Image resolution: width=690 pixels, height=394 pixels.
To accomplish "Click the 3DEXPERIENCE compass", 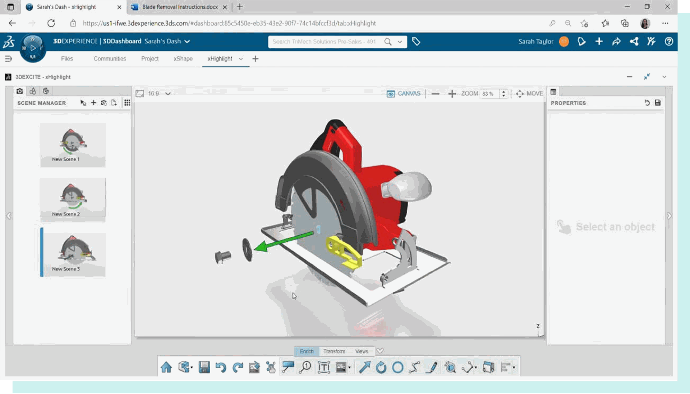I will point(33,48).
